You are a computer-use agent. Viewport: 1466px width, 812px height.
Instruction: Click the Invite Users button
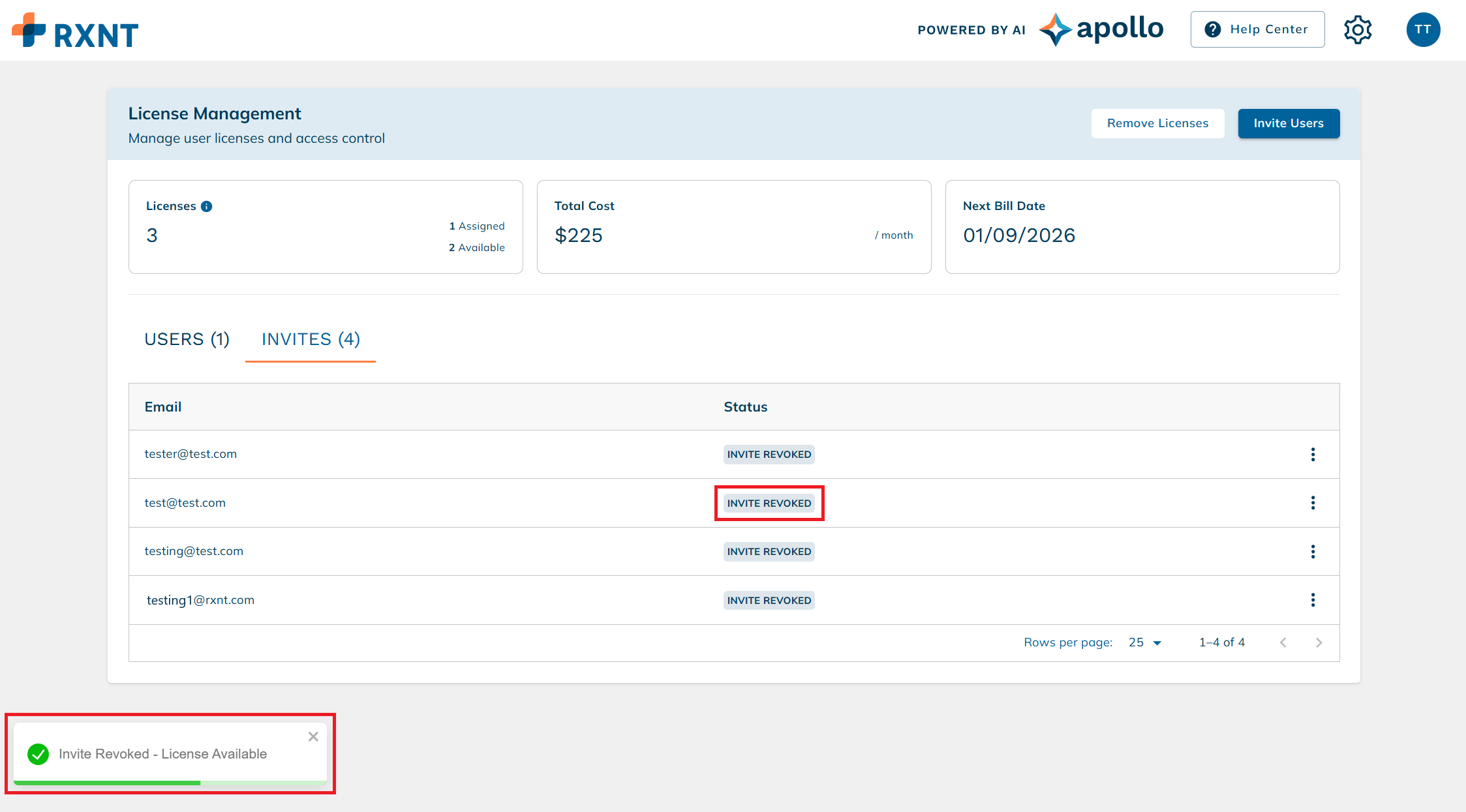coord(1289,123)
